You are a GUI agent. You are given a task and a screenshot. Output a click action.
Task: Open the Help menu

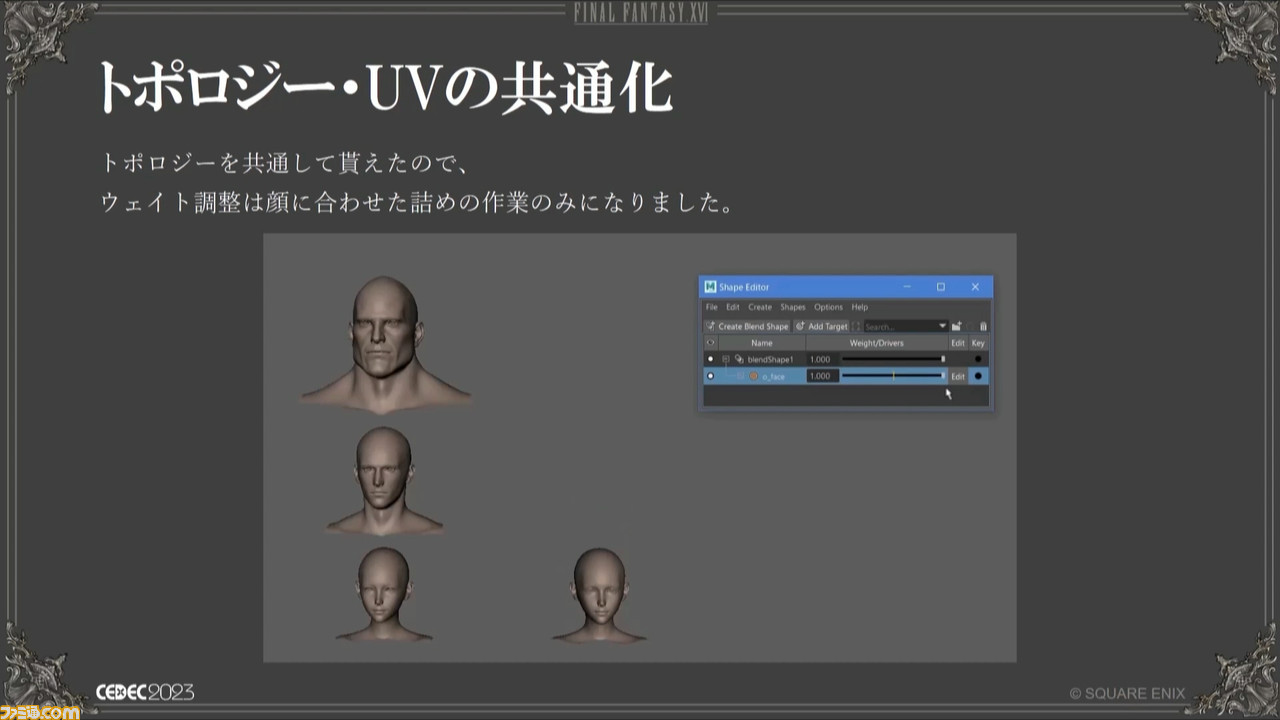860,307
